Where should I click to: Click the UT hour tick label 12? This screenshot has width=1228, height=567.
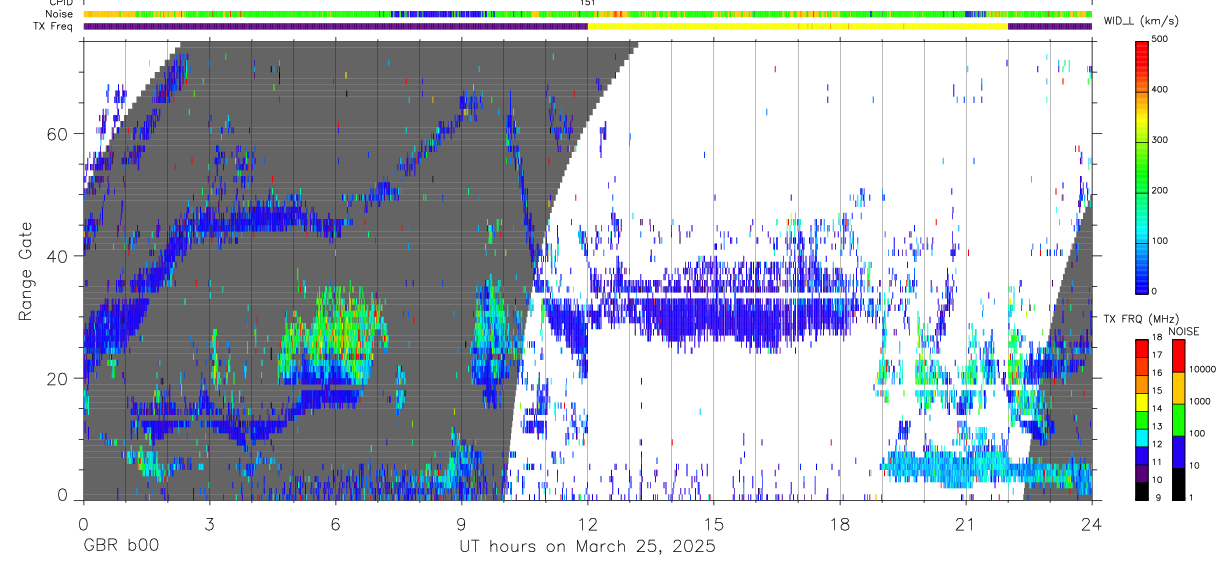pyautogui.click(x=587, y=523)
